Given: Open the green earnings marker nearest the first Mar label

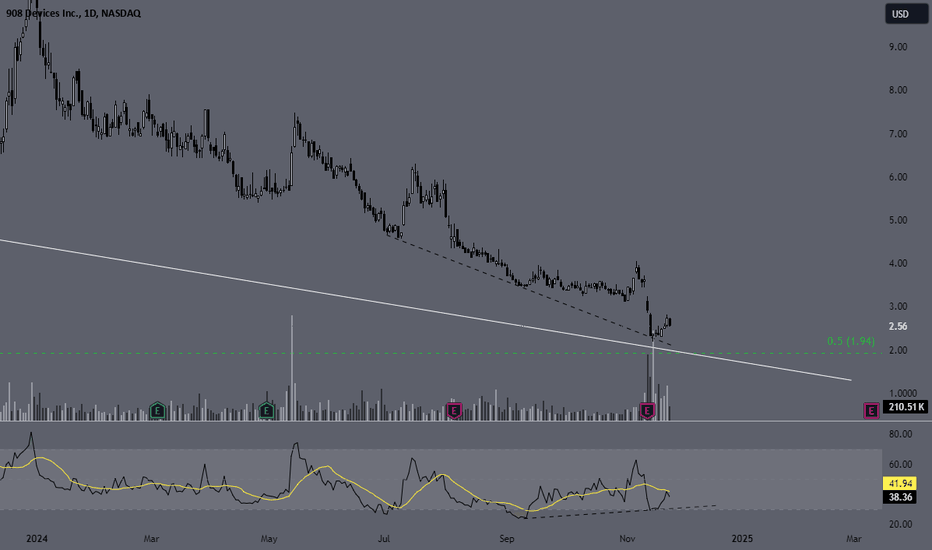Looking at the screenshot, I should point(157,410).
